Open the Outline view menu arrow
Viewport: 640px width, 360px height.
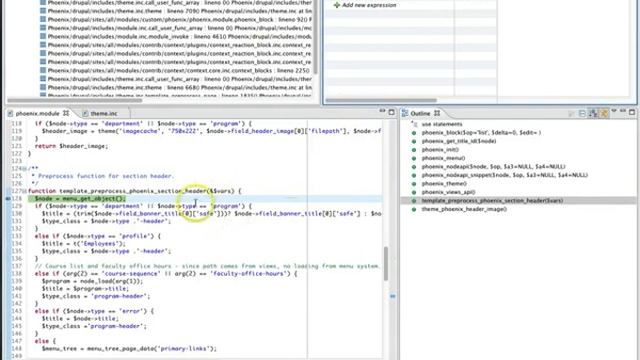click(x=614, y=111)
